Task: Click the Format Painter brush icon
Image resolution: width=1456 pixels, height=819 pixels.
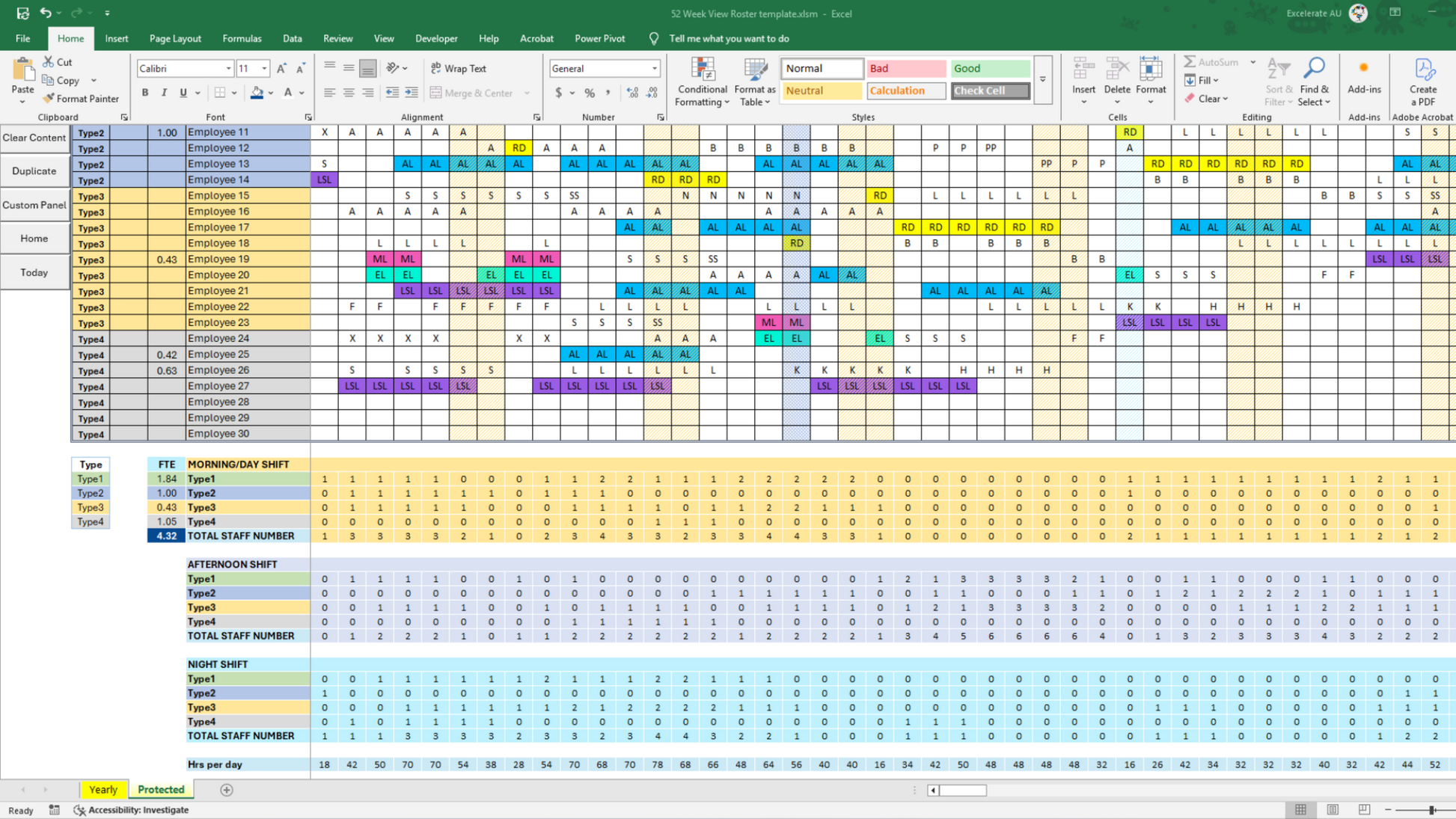Action: click(49, 99)
